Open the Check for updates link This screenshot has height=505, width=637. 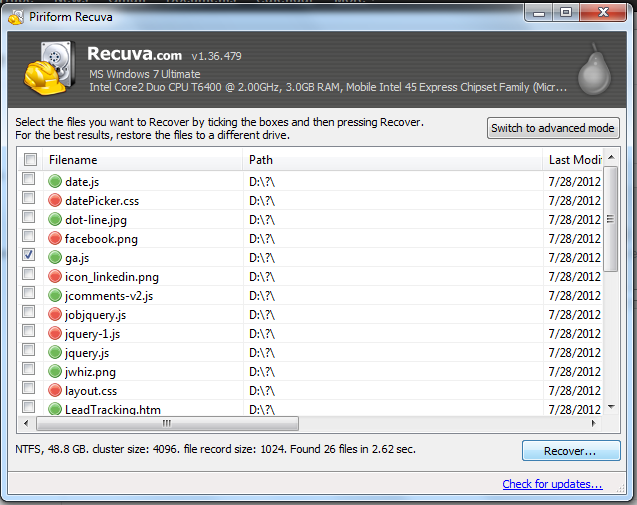pyautogui.click(x=552, y=484)
